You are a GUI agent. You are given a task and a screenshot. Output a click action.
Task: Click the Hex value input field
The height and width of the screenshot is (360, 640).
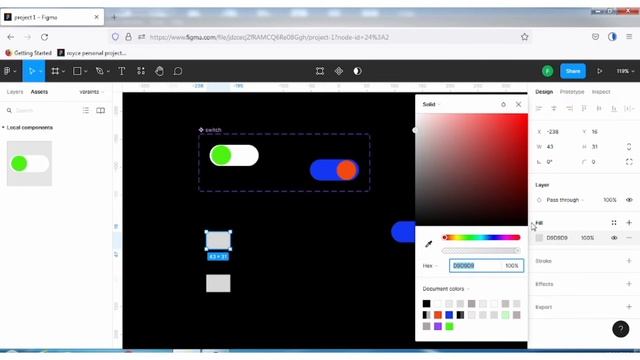coord(475,266)
